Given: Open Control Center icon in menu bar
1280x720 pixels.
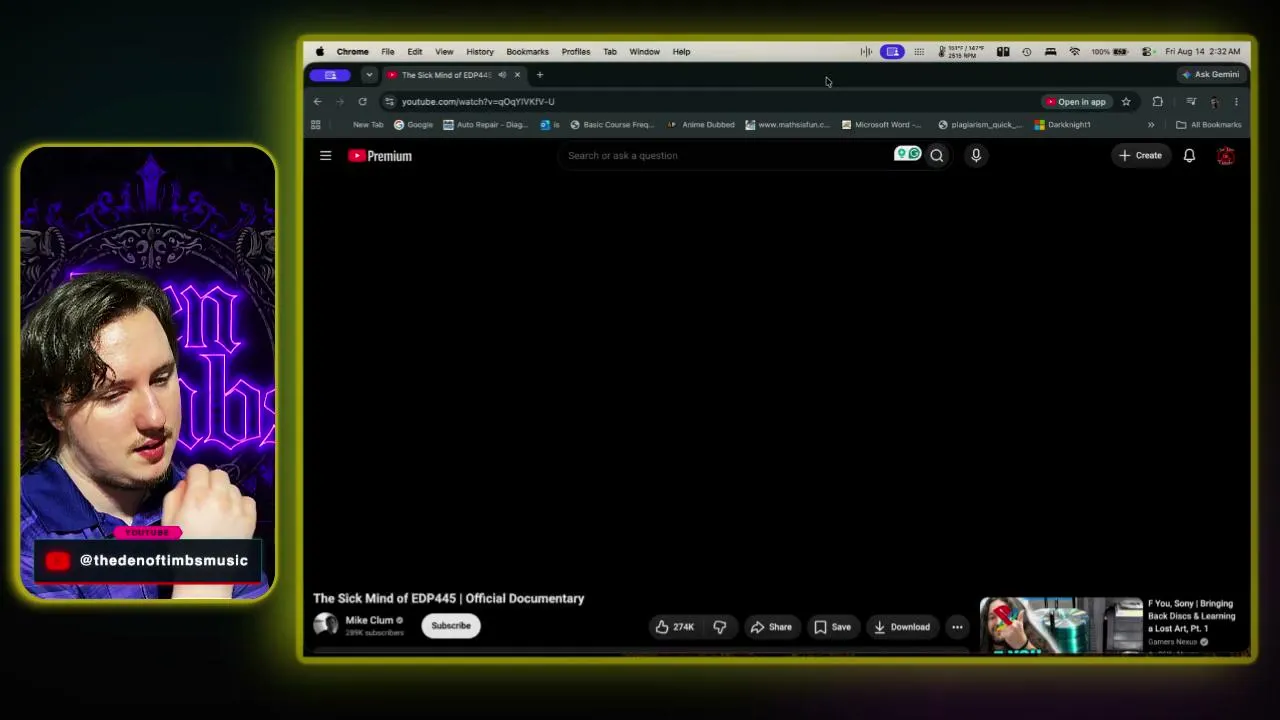Looking at the screenshot, I should tap(1147, 52).
